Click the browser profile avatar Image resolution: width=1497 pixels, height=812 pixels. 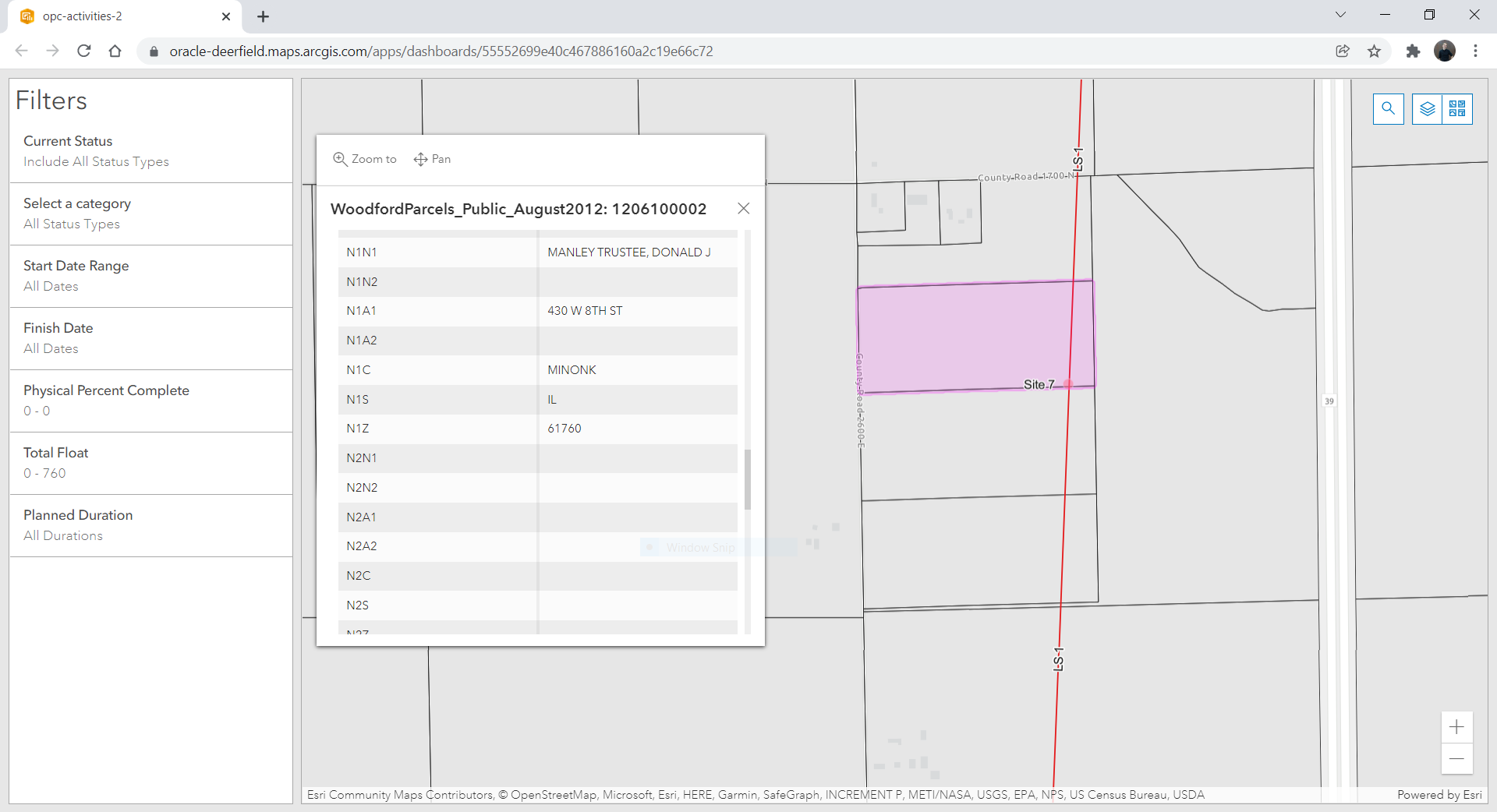click(x=1446, y=51)
